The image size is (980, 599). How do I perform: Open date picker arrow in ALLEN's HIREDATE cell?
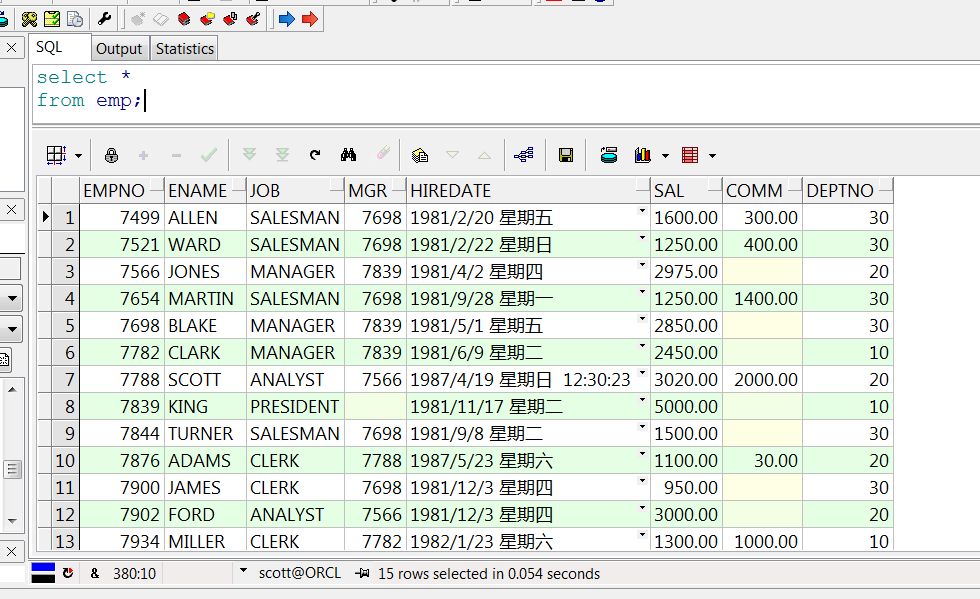pos(642,211)
